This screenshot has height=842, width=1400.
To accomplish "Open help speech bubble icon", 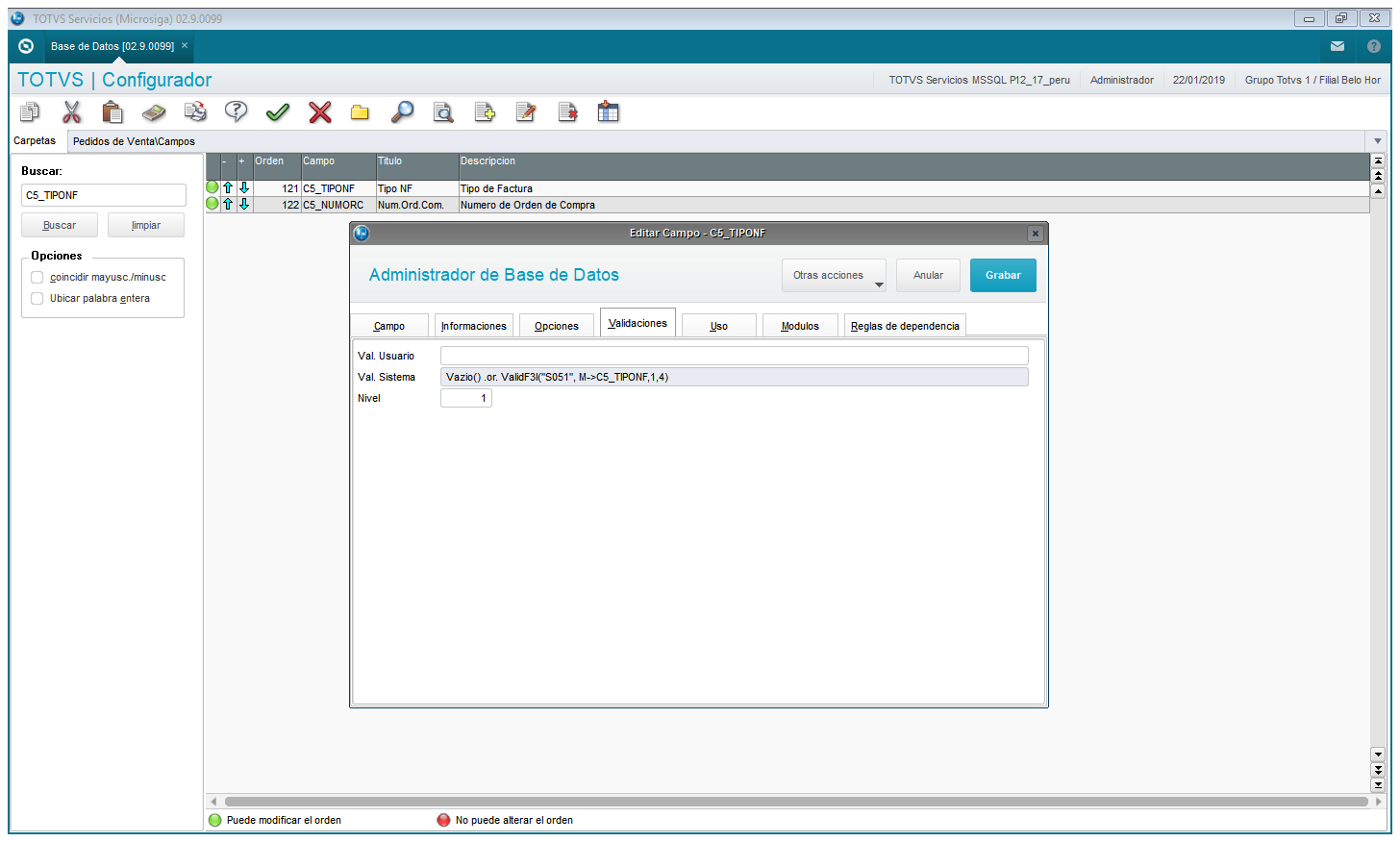I will click(237, 112).
